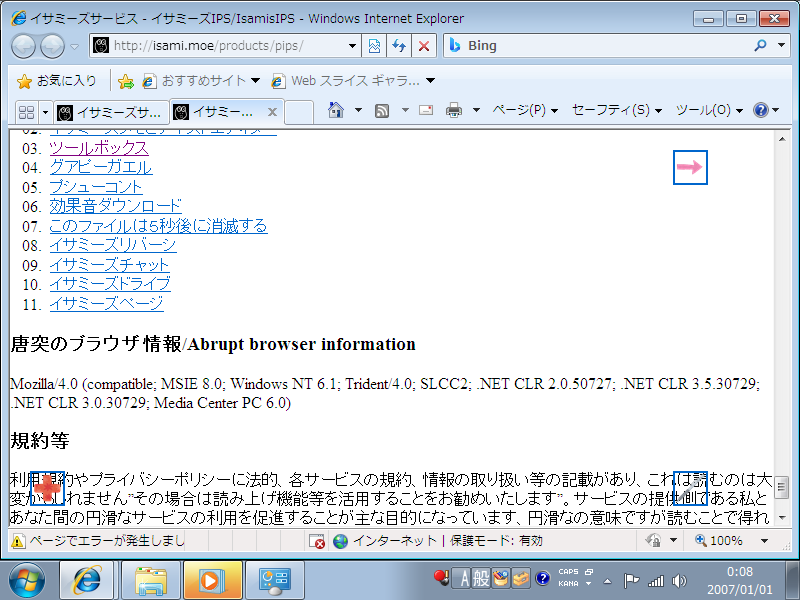Open the blue Help question mark icon
The width and height of the screenshot is (800, 600).
pyautogui.click(x=761, y=110)
